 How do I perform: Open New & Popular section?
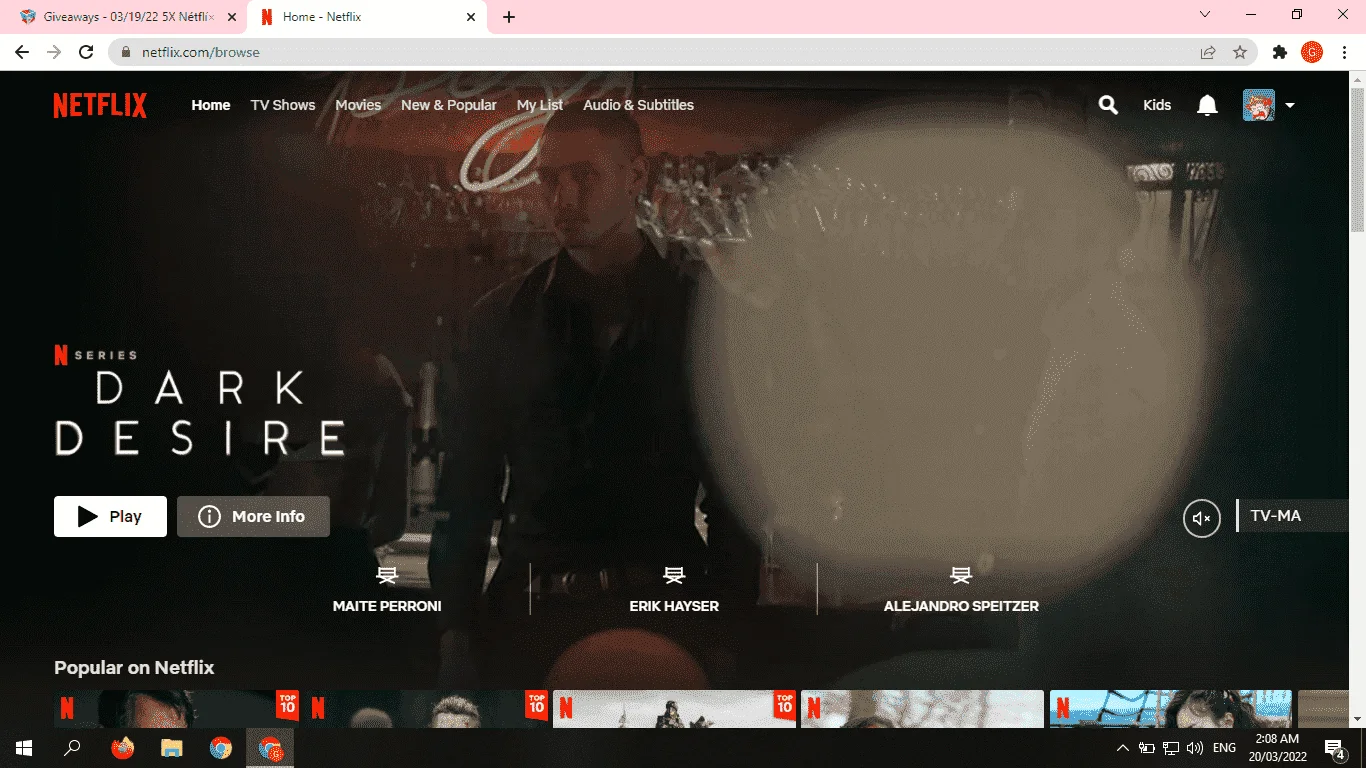coord(449,105)
